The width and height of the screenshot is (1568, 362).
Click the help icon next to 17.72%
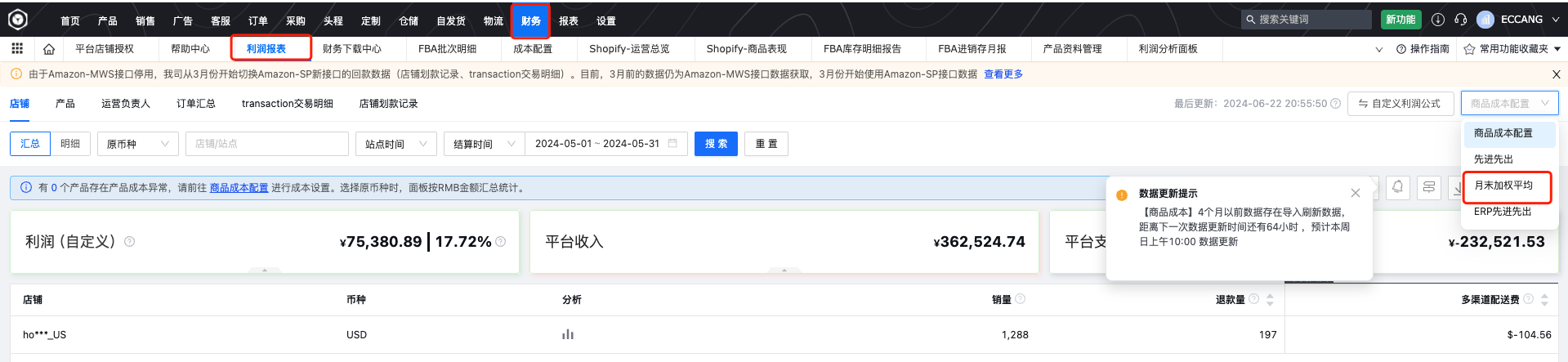pyautogui.click(x=501, y=242)
